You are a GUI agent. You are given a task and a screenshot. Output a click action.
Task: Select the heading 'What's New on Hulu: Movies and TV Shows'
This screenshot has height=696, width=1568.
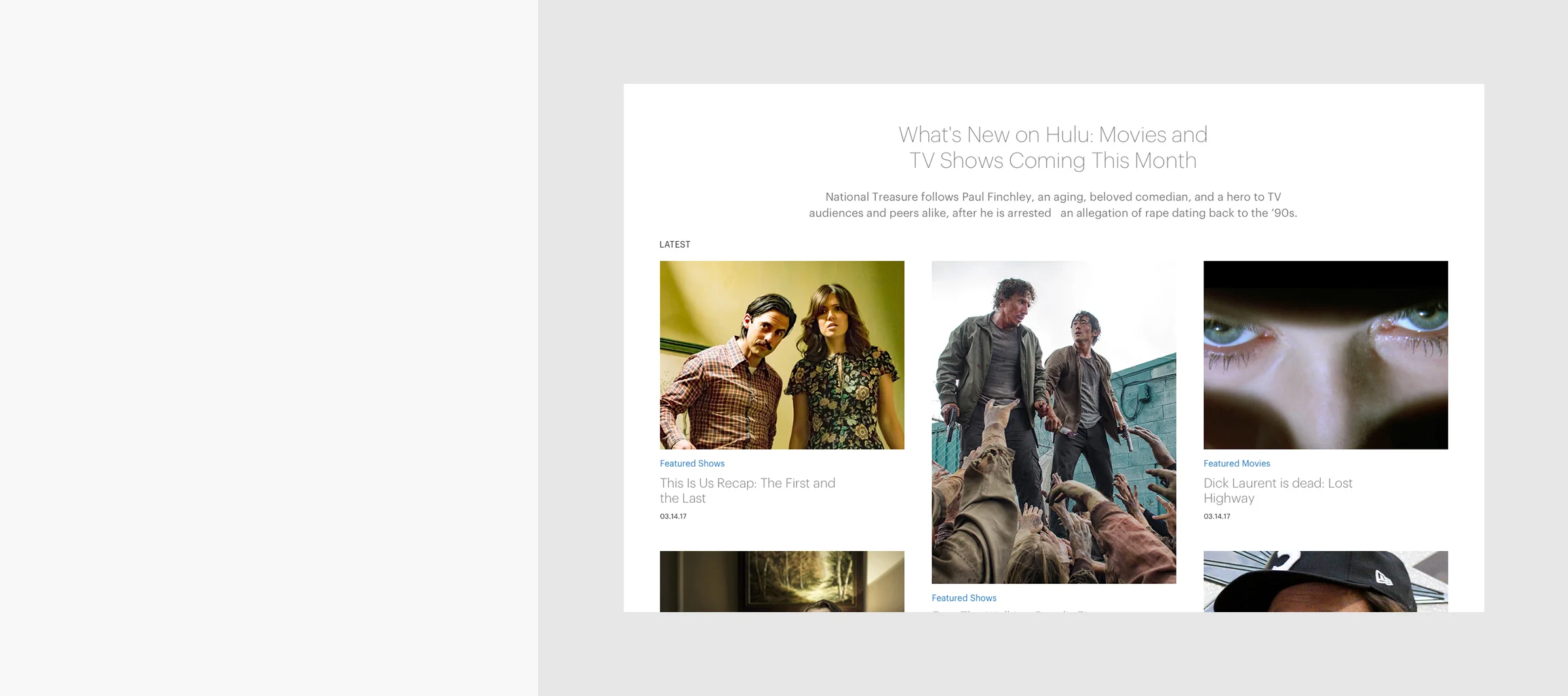(x=1053, y=147)
